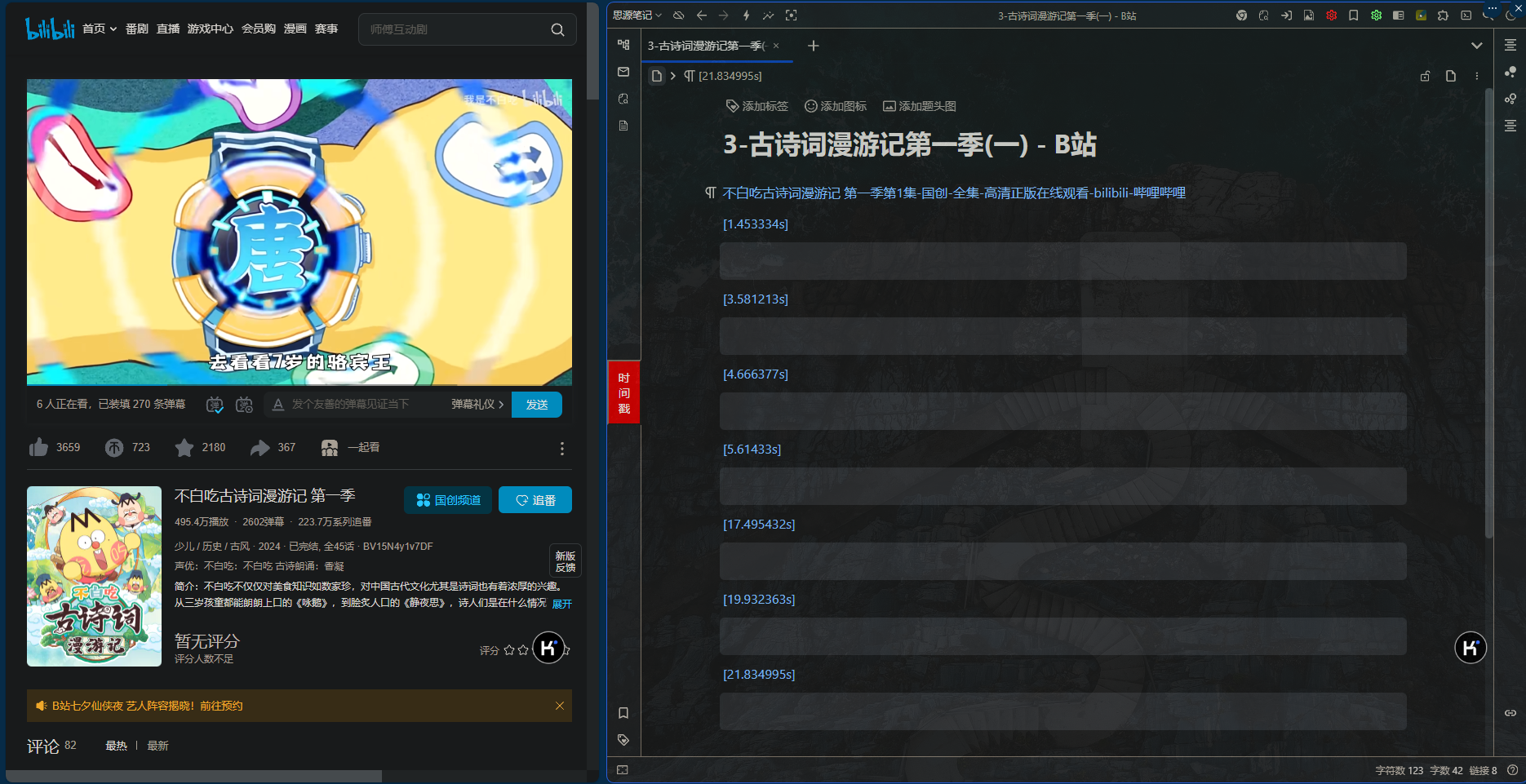Favorite the video with the star icon
This screenshot has width=1526, height=784.
[x=184, y=447]
